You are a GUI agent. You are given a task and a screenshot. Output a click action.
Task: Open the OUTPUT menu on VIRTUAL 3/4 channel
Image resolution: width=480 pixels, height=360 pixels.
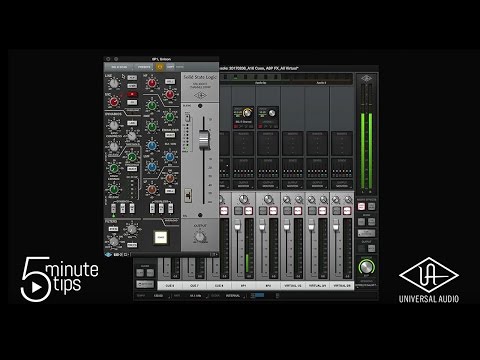coord(317,184)
